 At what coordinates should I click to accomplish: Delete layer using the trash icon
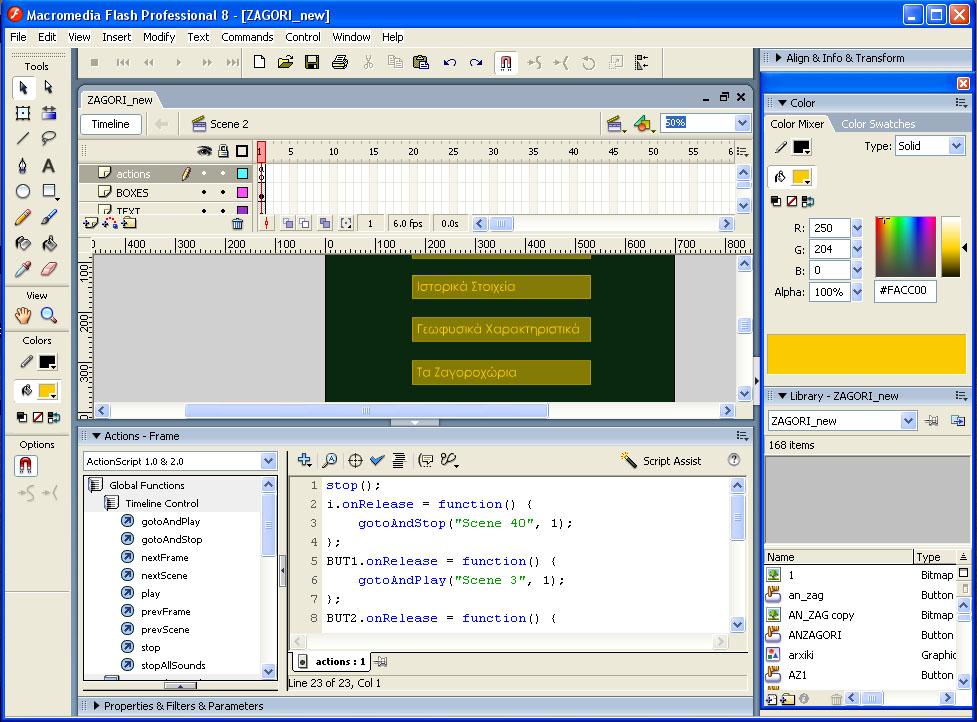(x=237, y=224)
